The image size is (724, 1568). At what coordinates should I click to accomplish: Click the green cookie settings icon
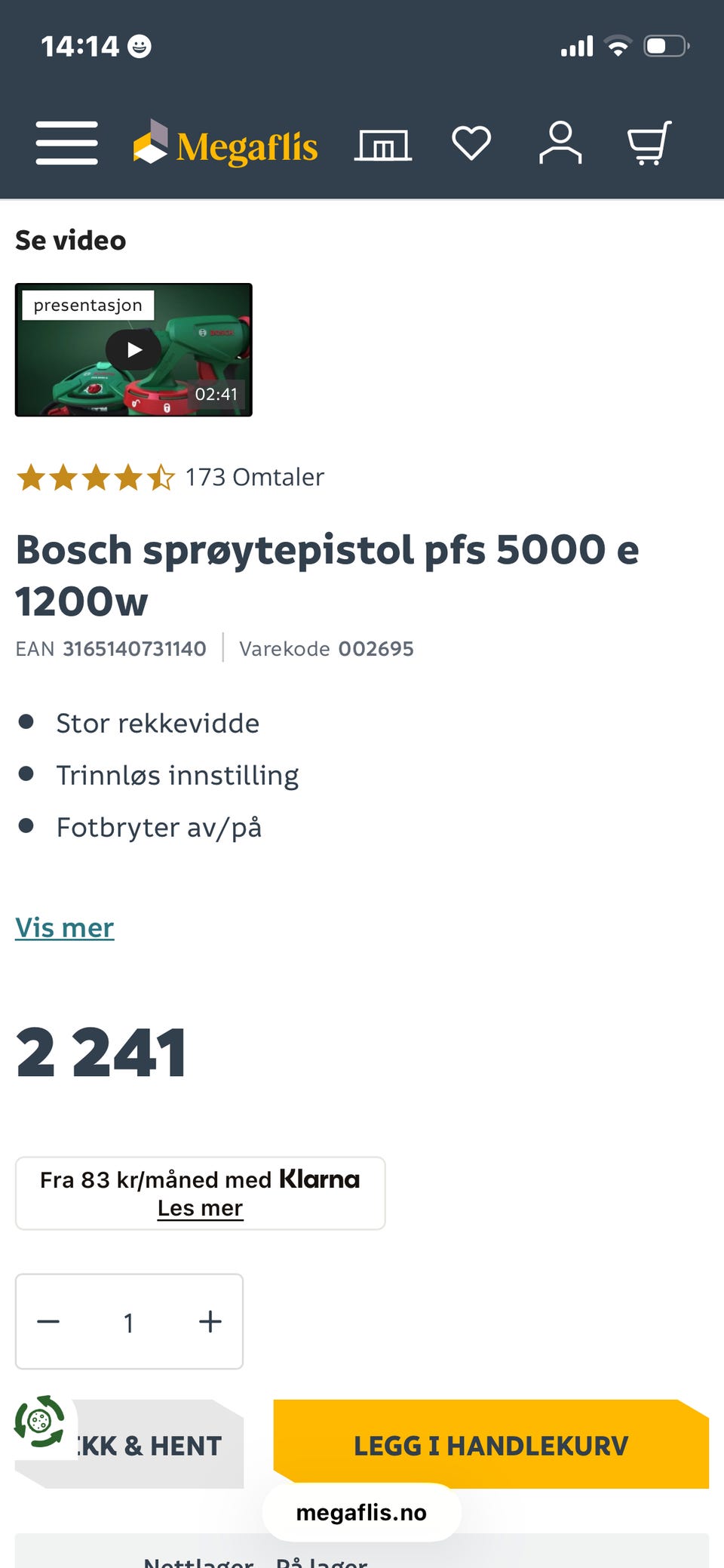[x=40, y=1422]
